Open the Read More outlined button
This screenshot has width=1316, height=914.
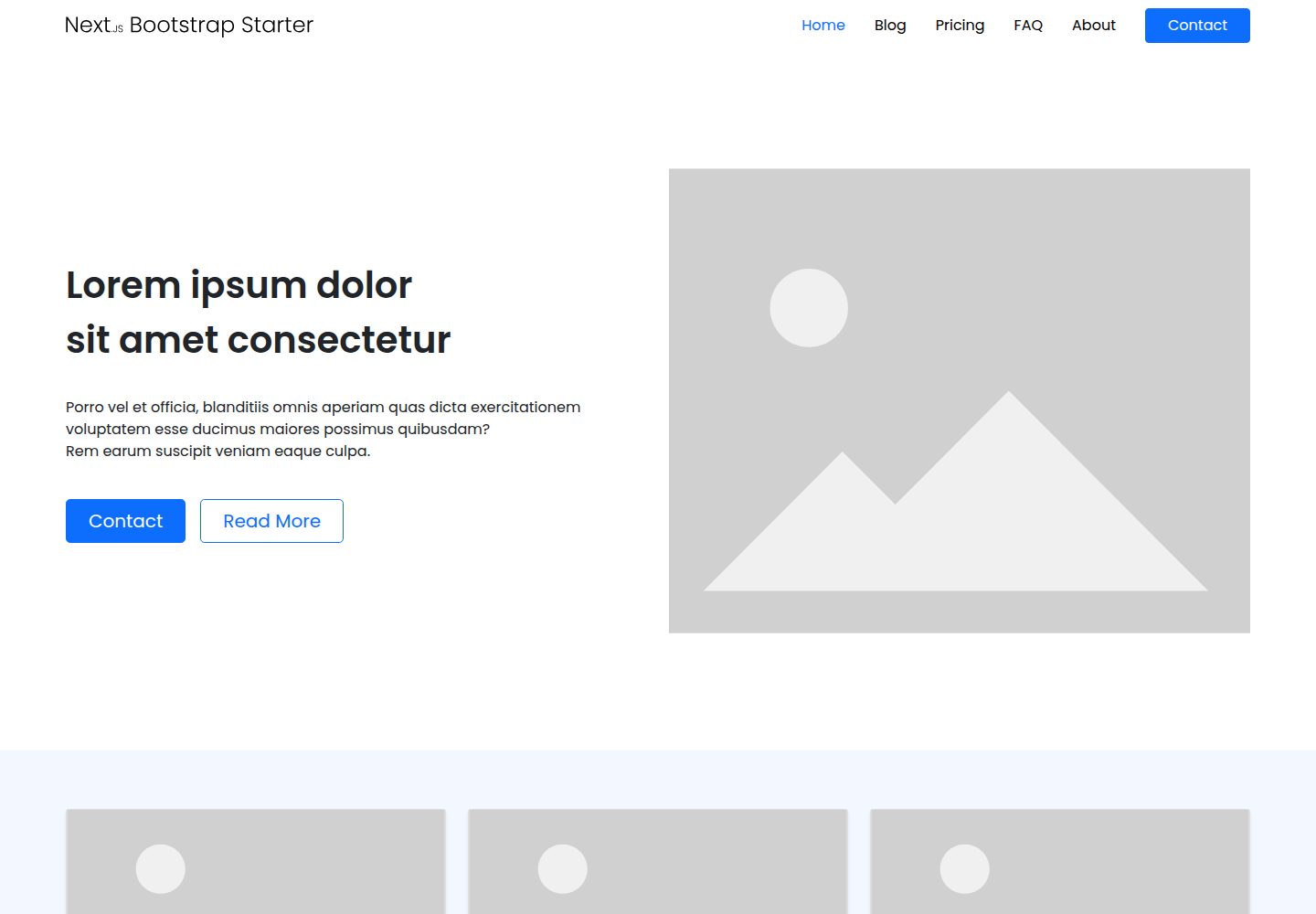[x=271, y=521]
